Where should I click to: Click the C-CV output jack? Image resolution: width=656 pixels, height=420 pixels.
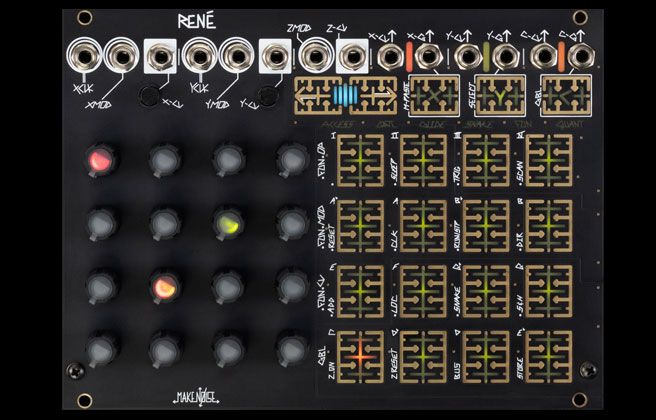(x=544, y=56)
